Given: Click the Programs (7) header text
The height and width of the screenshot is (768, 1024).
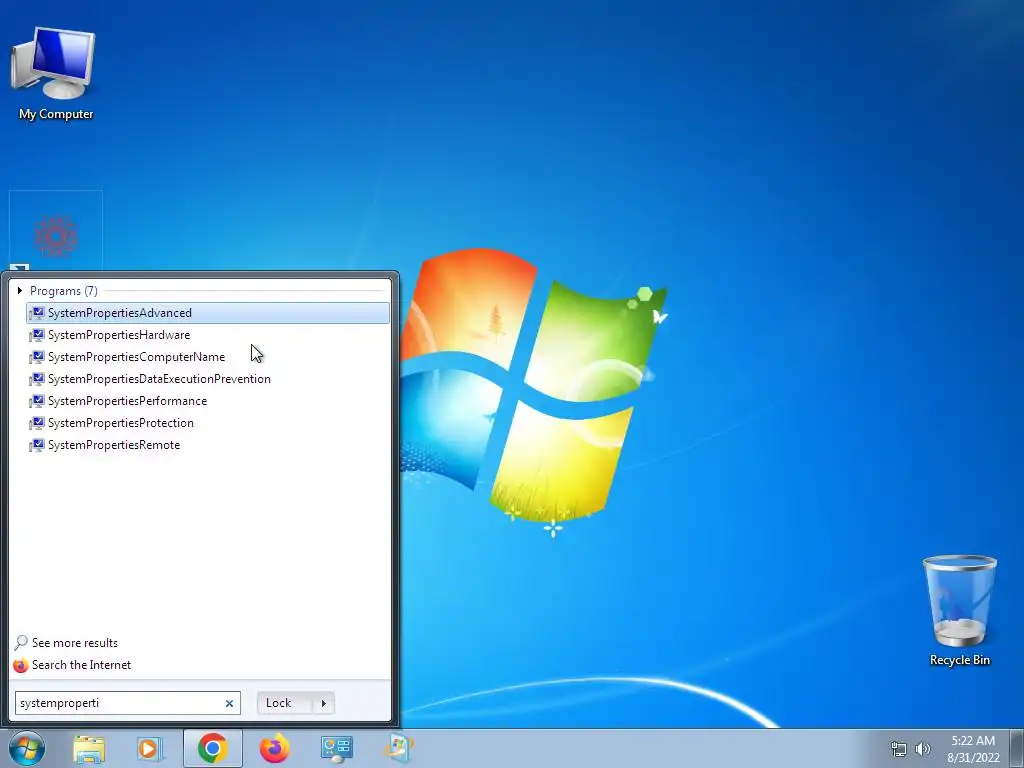Looking at the screenshot, I should pyautogui.click(x=63, y=291).
